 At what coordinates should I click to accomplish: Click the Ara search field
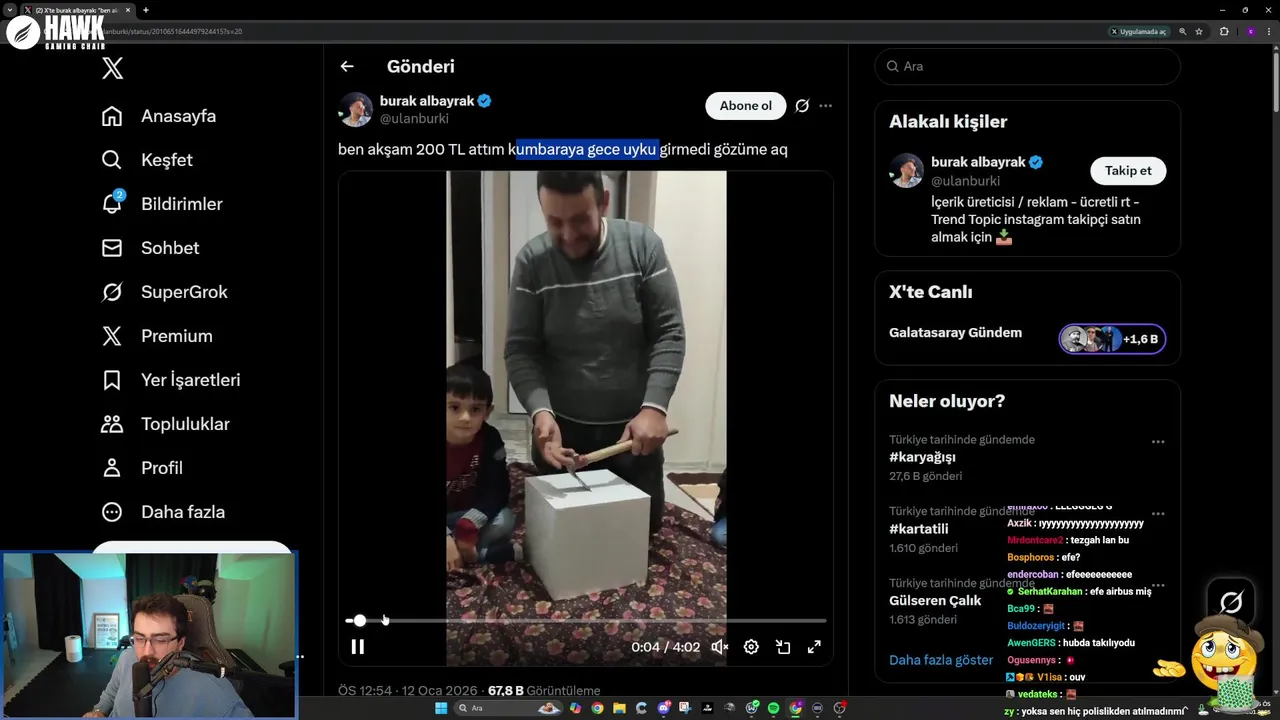coord(1028,66)
